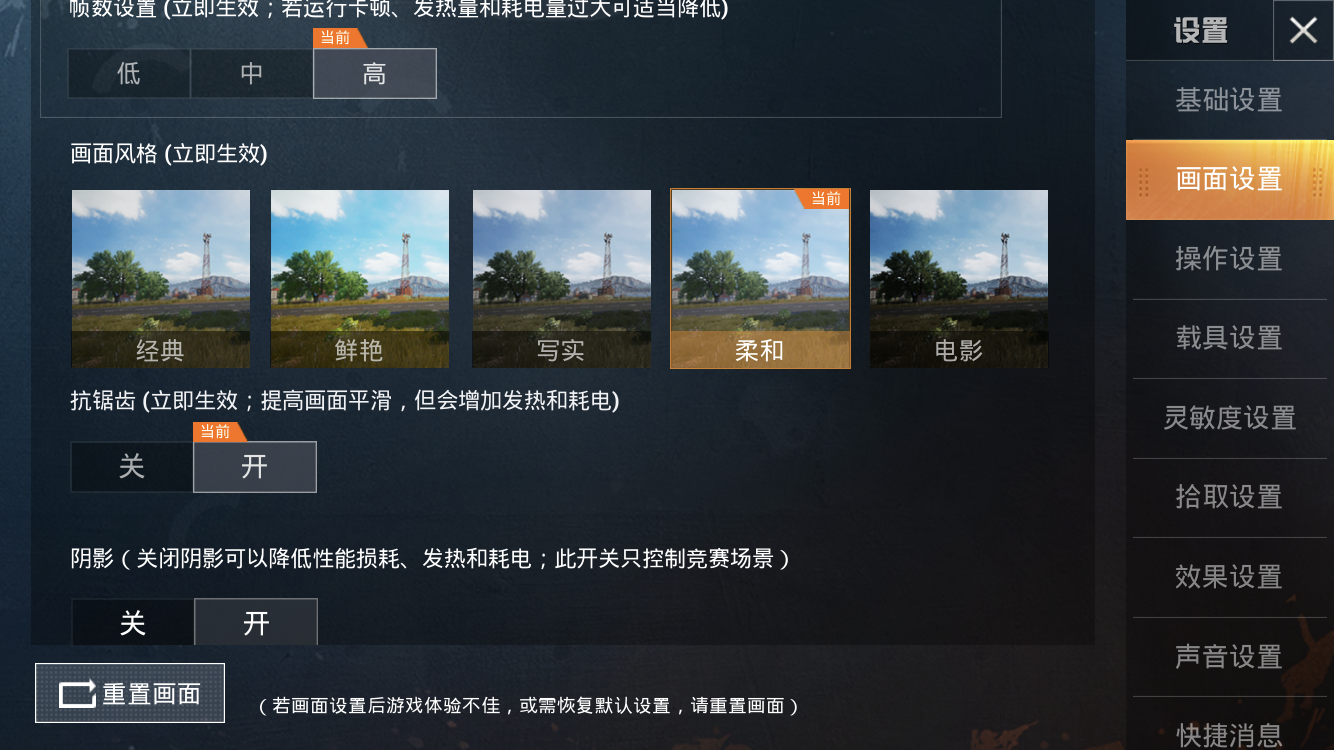The width and height of the screenshot is (1334, 750).
Task: Open 灵敏度设置 in the sidebar
Action: 1229,418
